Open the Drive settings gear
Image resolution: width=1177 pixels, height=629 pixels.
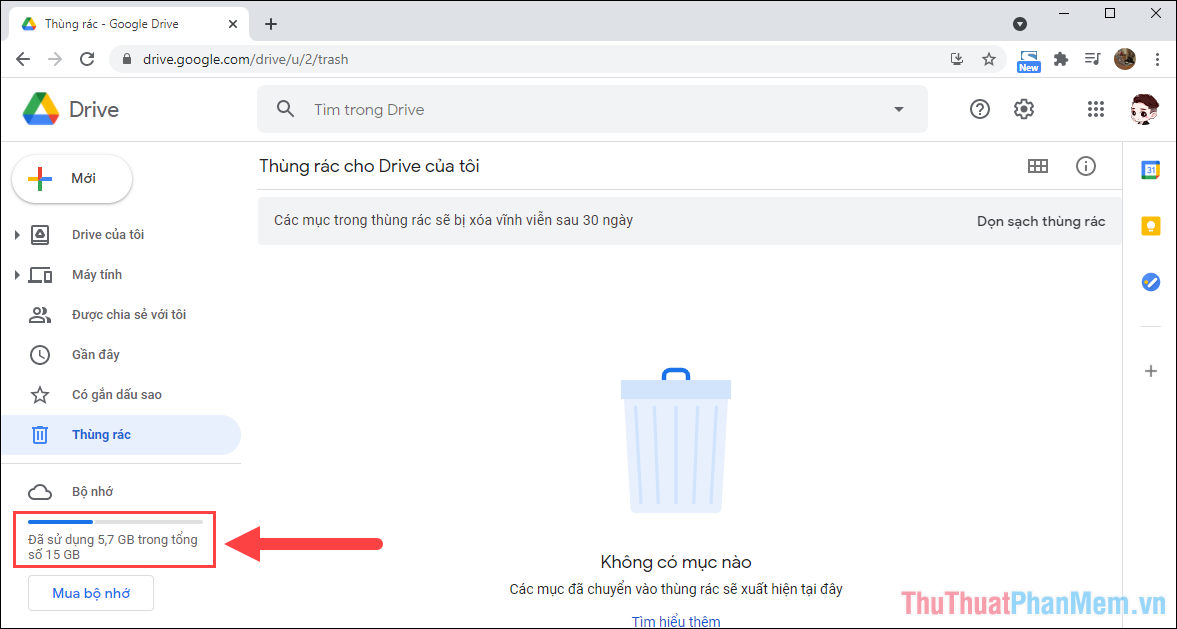pyautogui.click(x=1023, y=109)
